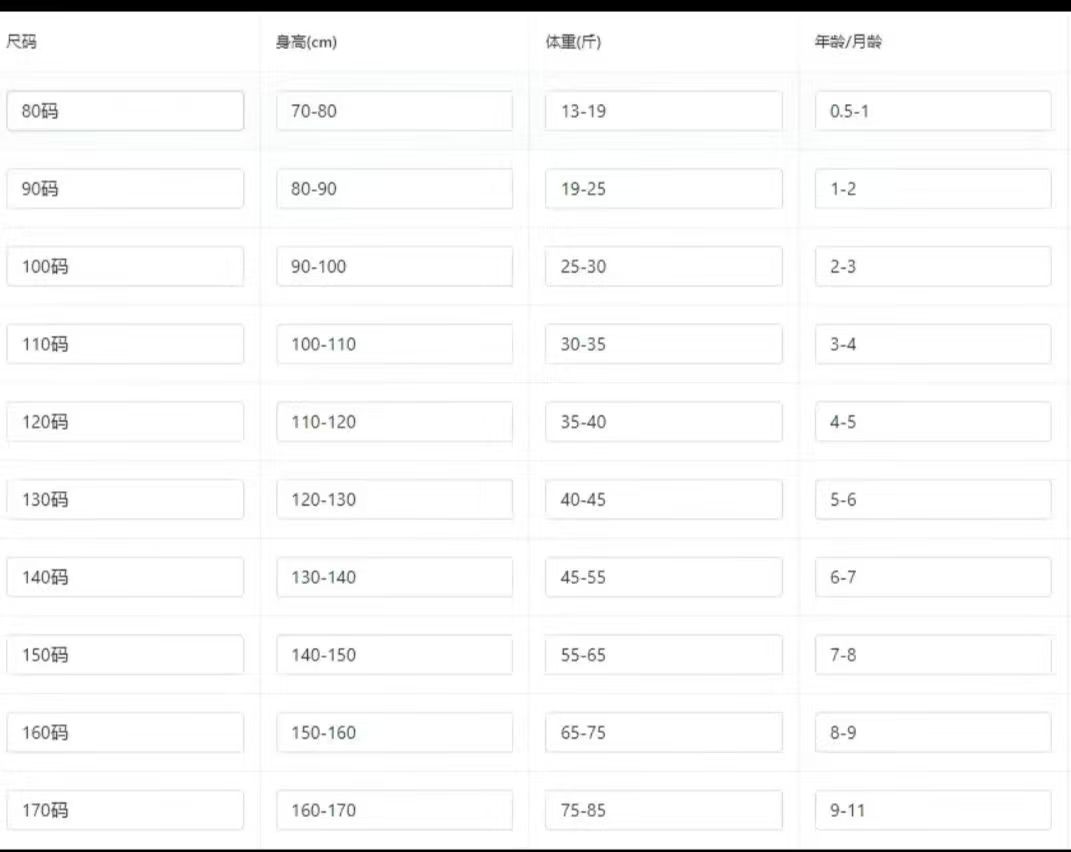Image resolution: width=1071 pixels, height=852 pixels.
Task: Focus the 110码 size field
Action: (x=125, y=344)
